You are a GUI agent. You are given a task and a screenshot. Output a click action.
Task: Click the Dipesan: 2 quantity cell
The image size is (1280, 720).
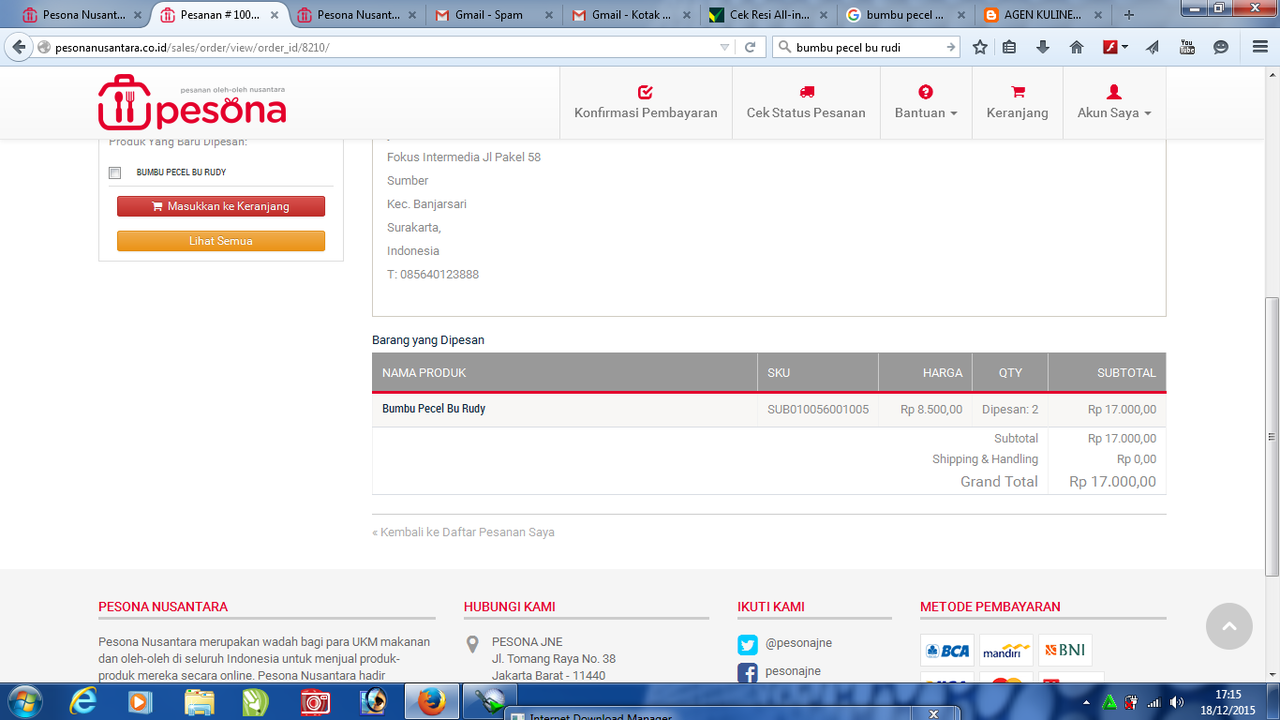(x=1010, y=409)
